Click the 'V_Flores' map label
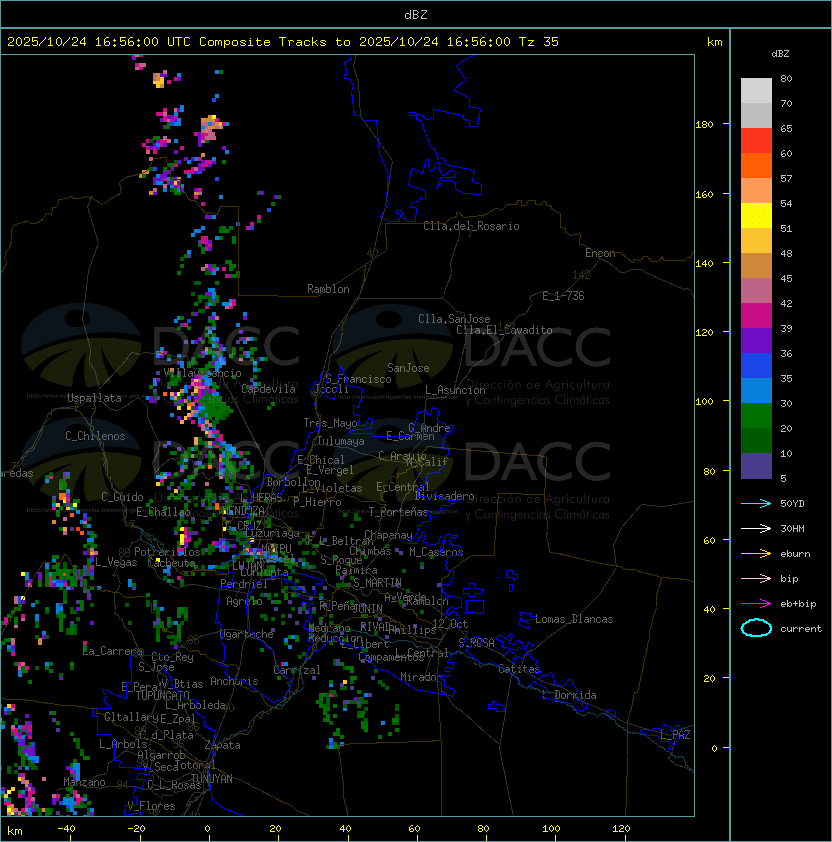 [151, 807]
